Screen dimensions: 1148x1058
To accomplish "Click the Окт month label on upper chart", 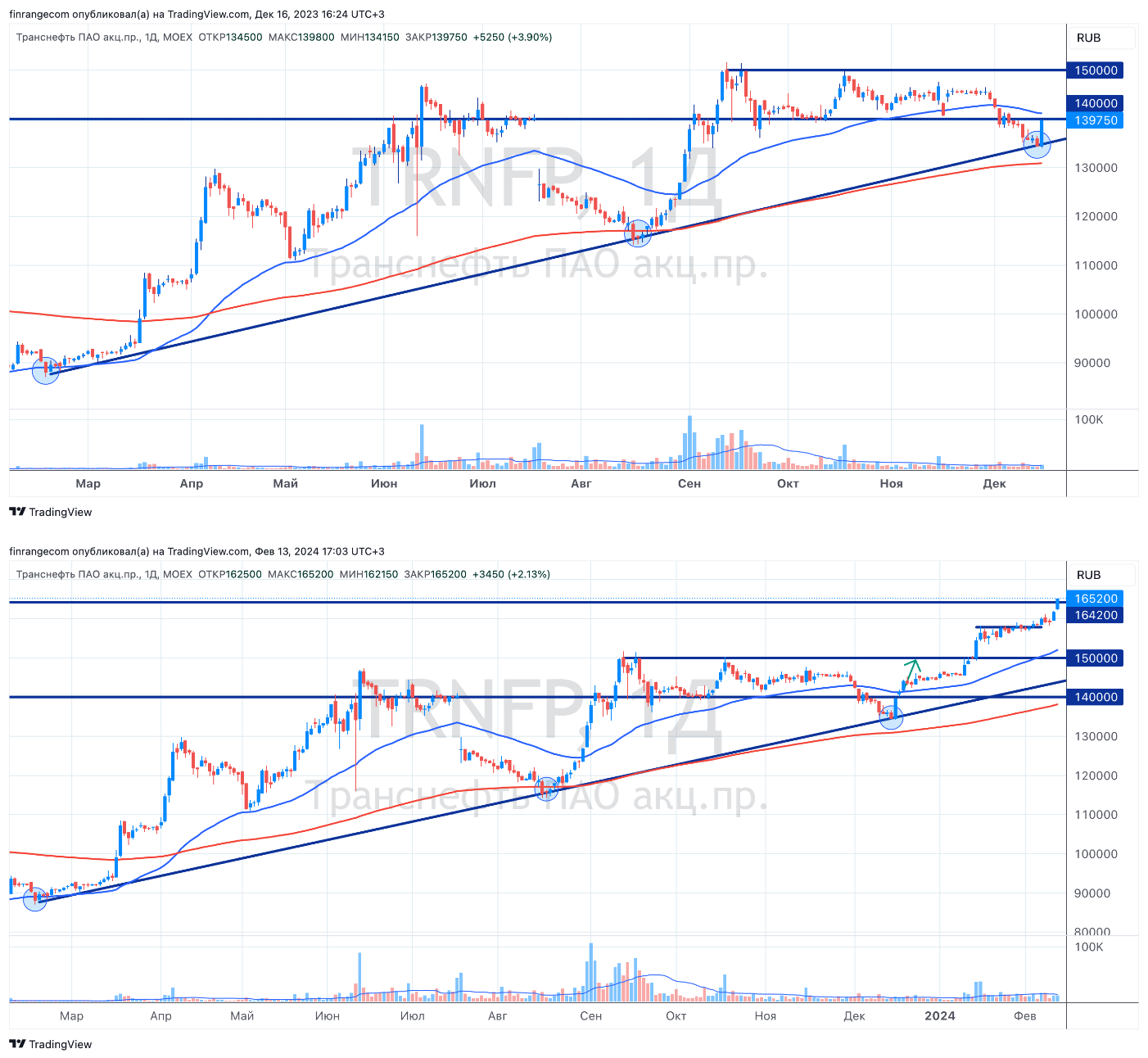I will [788, 483].
